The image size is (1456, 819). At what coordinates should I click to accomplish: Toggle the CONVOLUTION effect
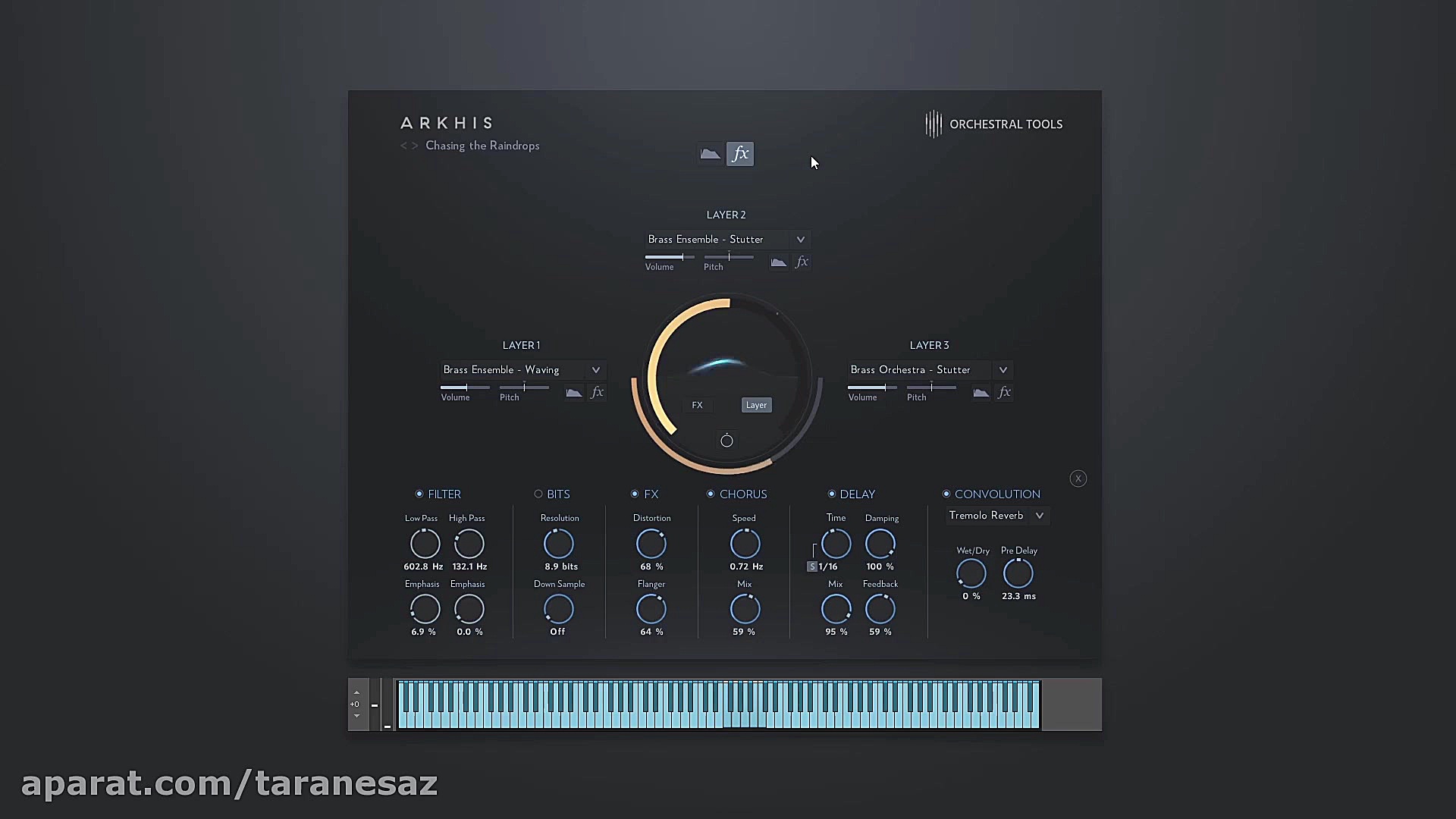coord(946,494)
